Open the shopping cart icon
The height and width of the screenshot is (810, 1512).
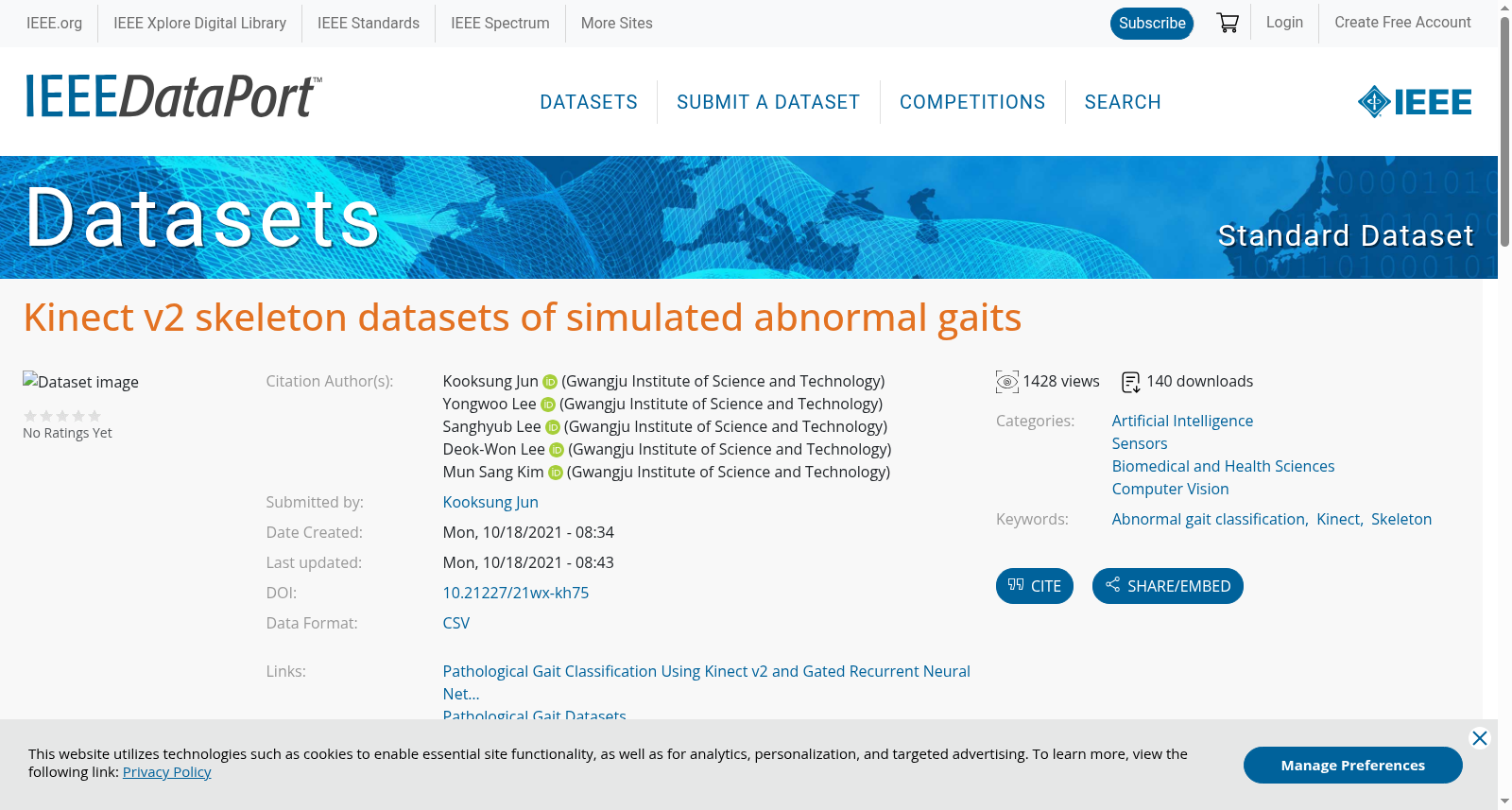[x=1228, y=23]
